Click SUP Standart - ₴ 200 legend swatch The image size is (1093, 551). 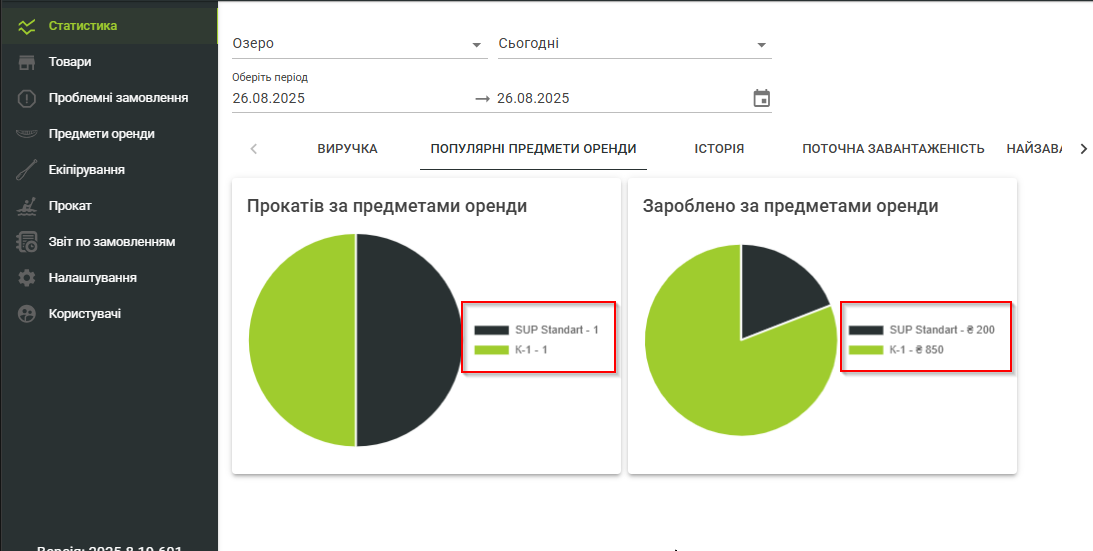click(866, 330)
